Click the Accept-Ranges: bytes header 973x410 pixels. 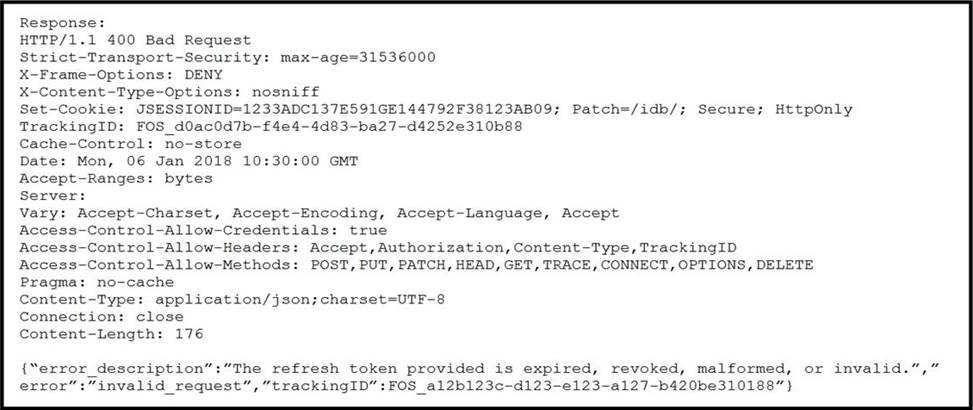tap(116, 178)
